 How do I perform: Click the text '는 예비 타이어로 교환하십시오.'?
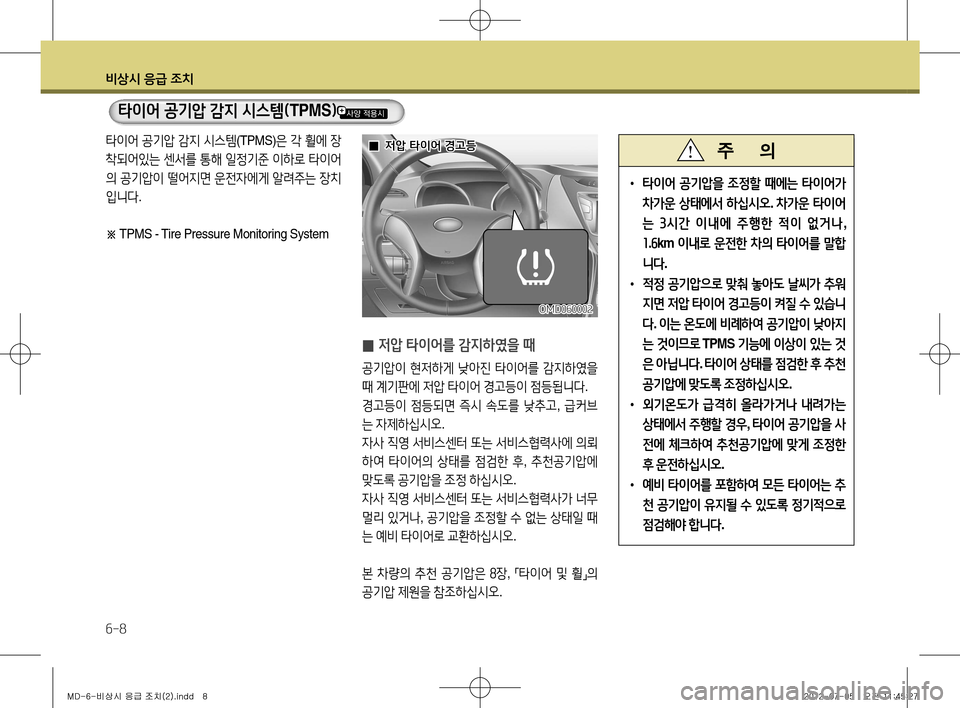pyautogui.click(x=439, y=537)
